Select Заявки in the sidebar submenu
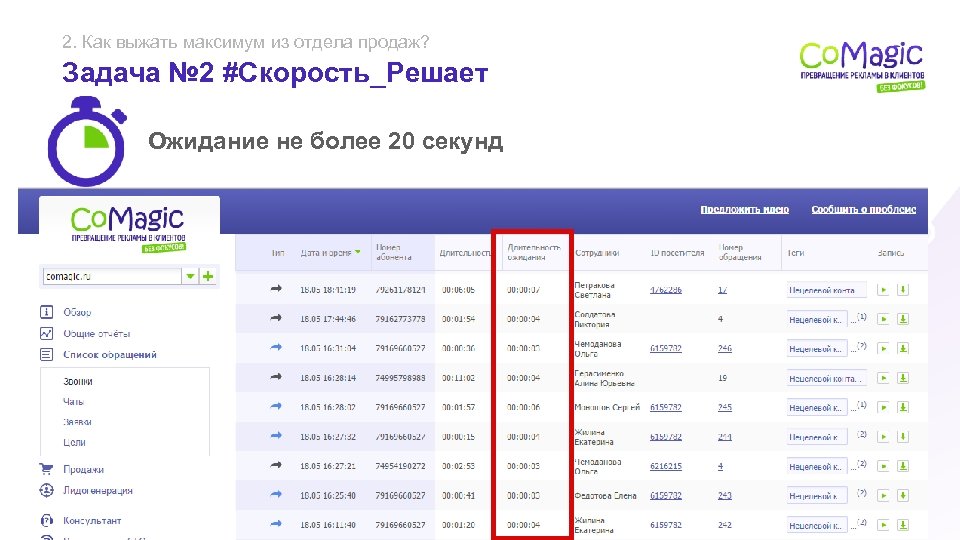This screenshot has width=960, height=540. pyautogui.click(x=77, y=422)
